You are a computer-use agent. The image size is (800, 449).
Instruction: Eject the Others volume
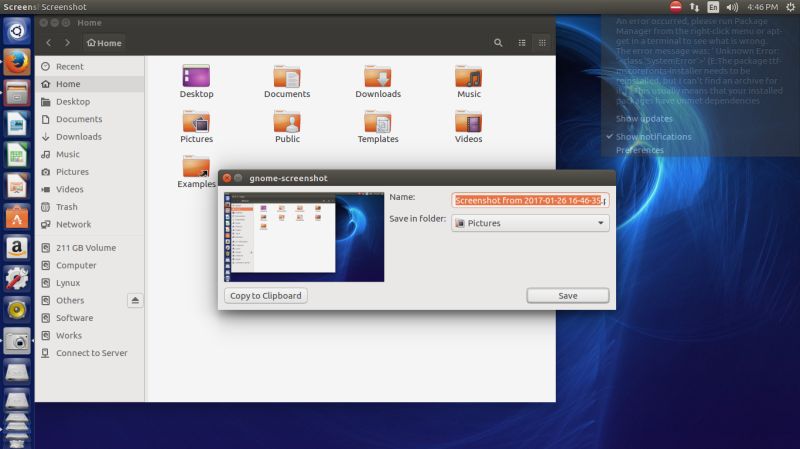point(135,301)
